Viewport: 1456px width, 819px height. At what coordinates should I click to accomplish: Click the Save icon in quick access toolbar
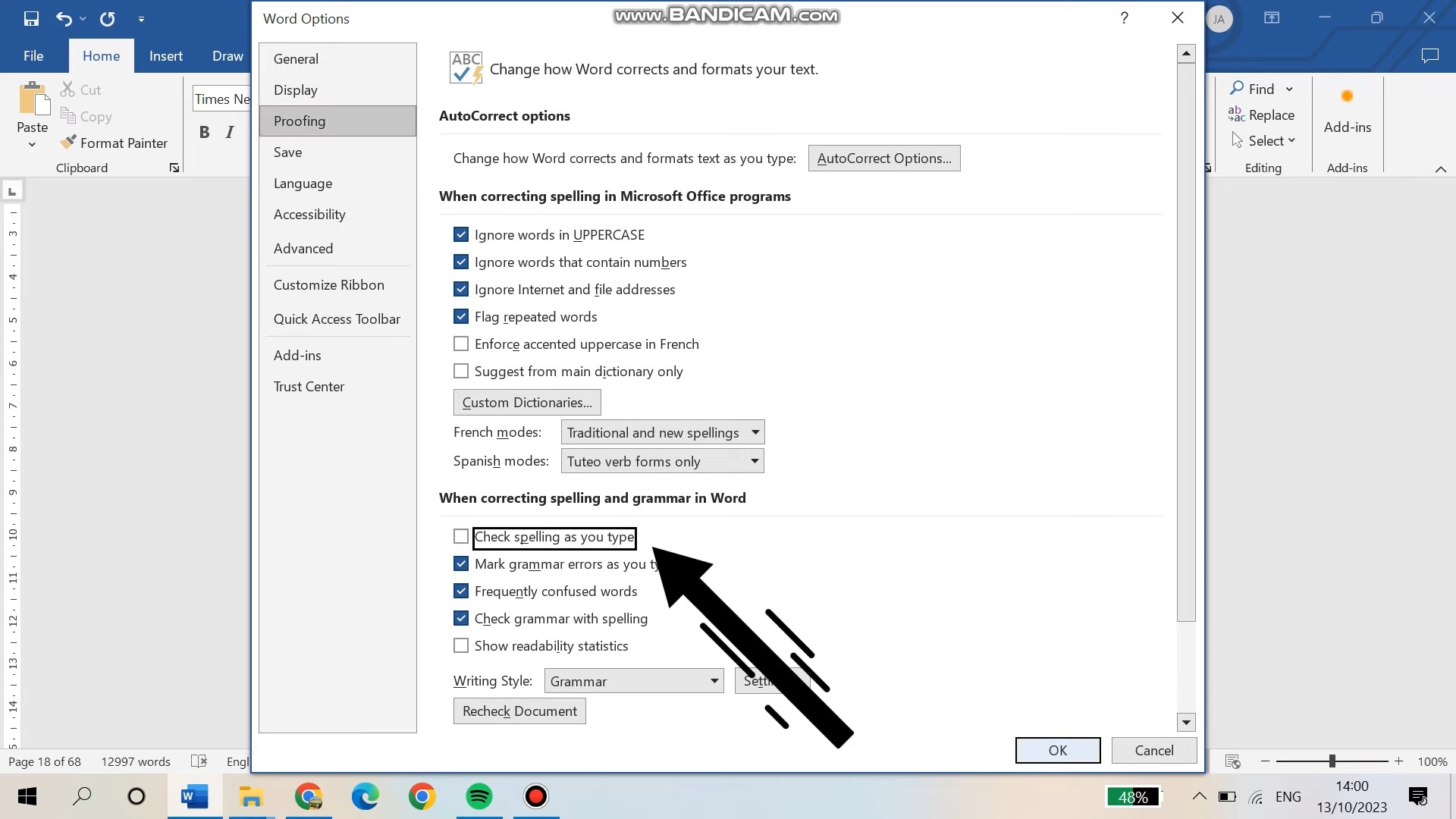(x=31, y=18)
